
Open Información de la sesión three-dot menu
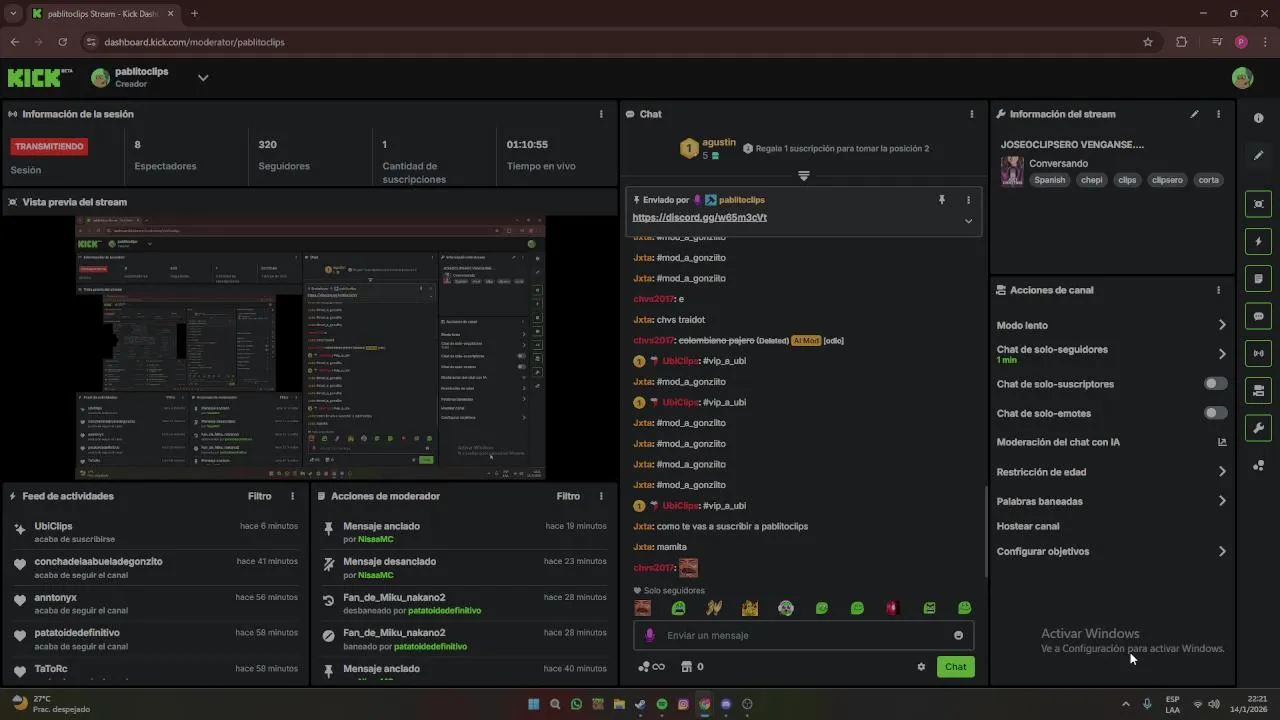point(601,114)
